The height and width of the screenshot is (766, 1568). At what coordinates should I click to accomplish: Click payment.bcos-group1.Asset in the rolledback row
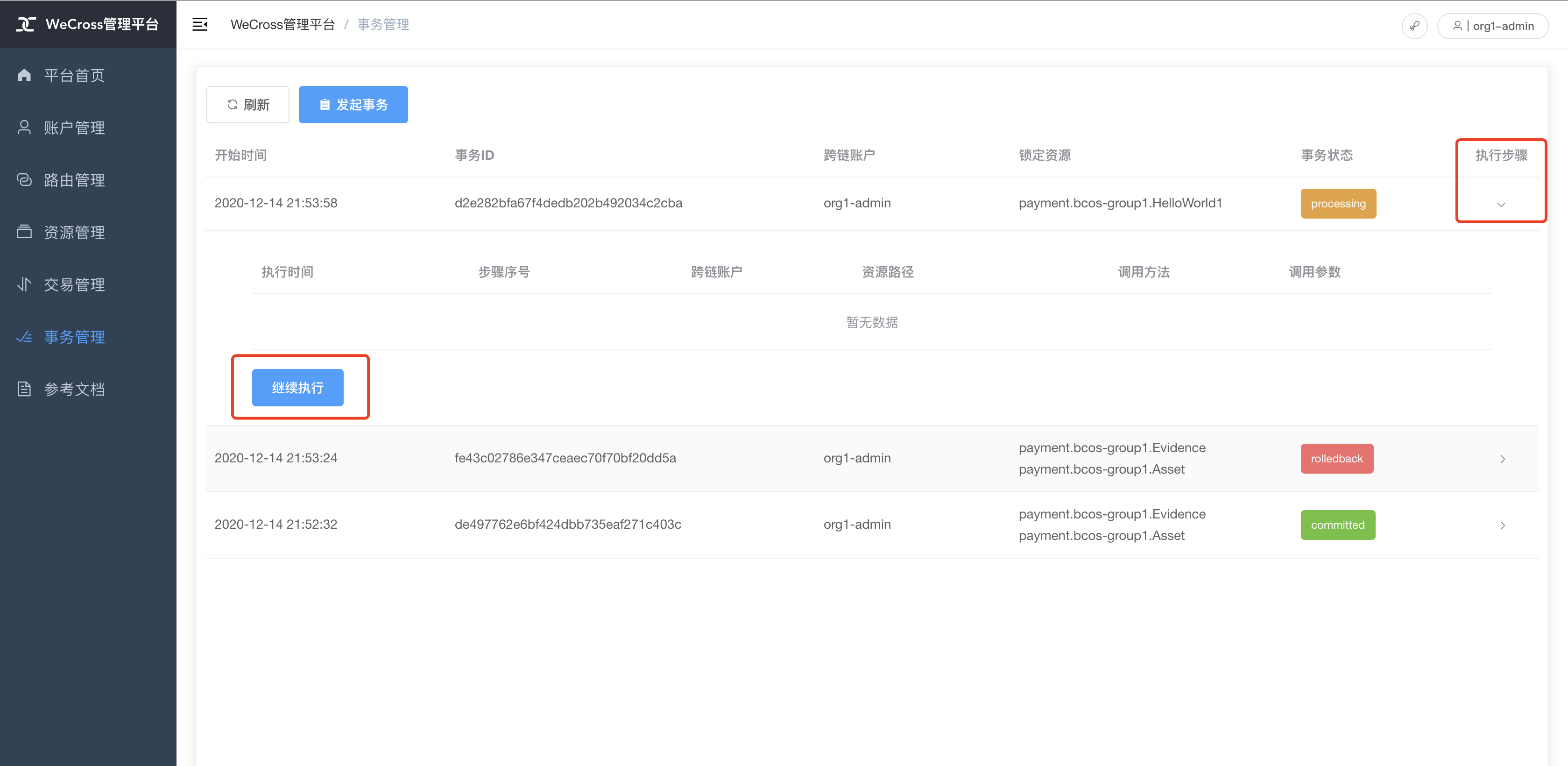[x=1102, y=469]
